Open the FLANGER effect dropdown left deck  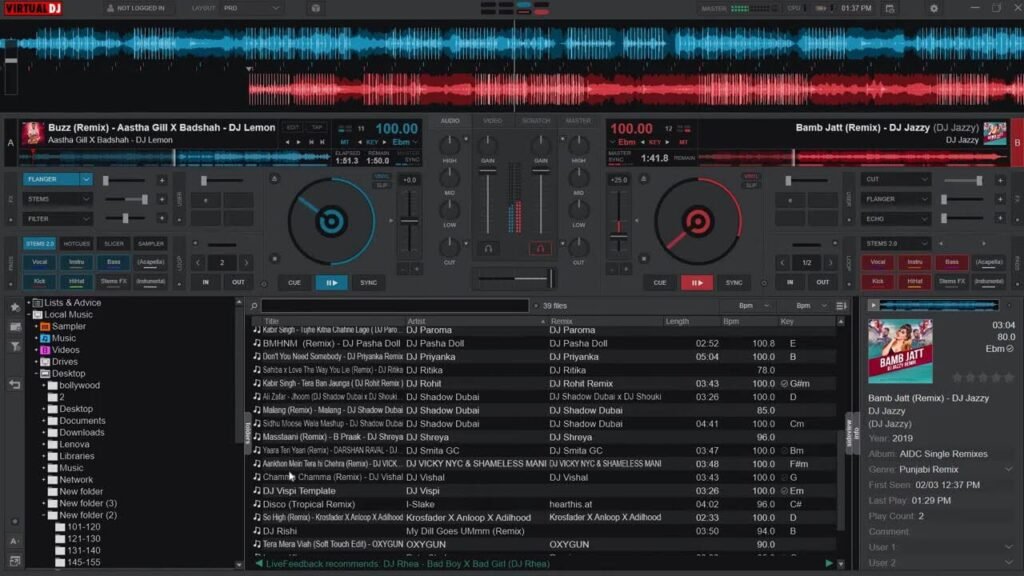tap(86, 179)
